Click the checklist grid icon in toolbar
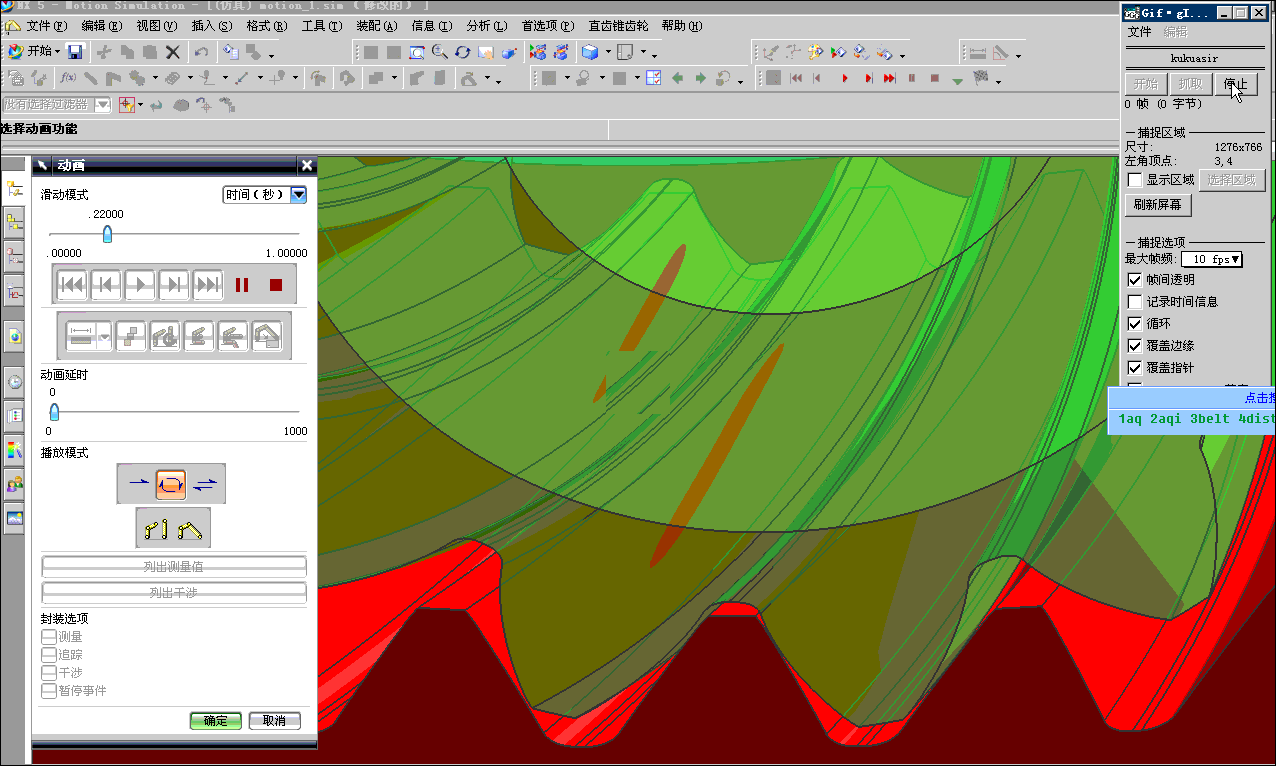The image size is (1276, 766). (x=653, y=78)
